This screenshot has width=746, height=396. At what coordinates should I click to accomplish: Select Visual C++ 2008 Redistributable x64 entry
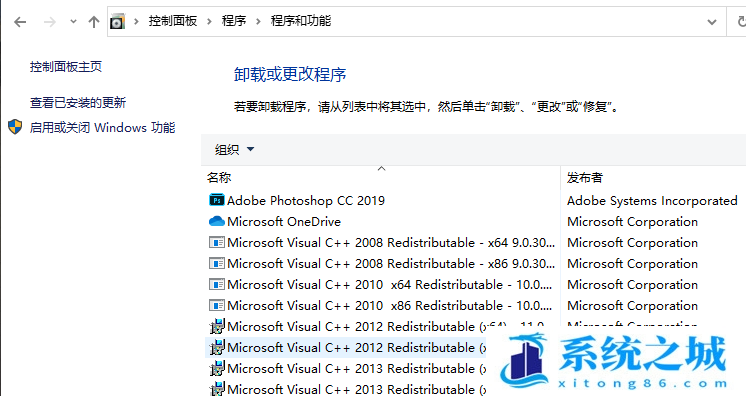[382, 243]
